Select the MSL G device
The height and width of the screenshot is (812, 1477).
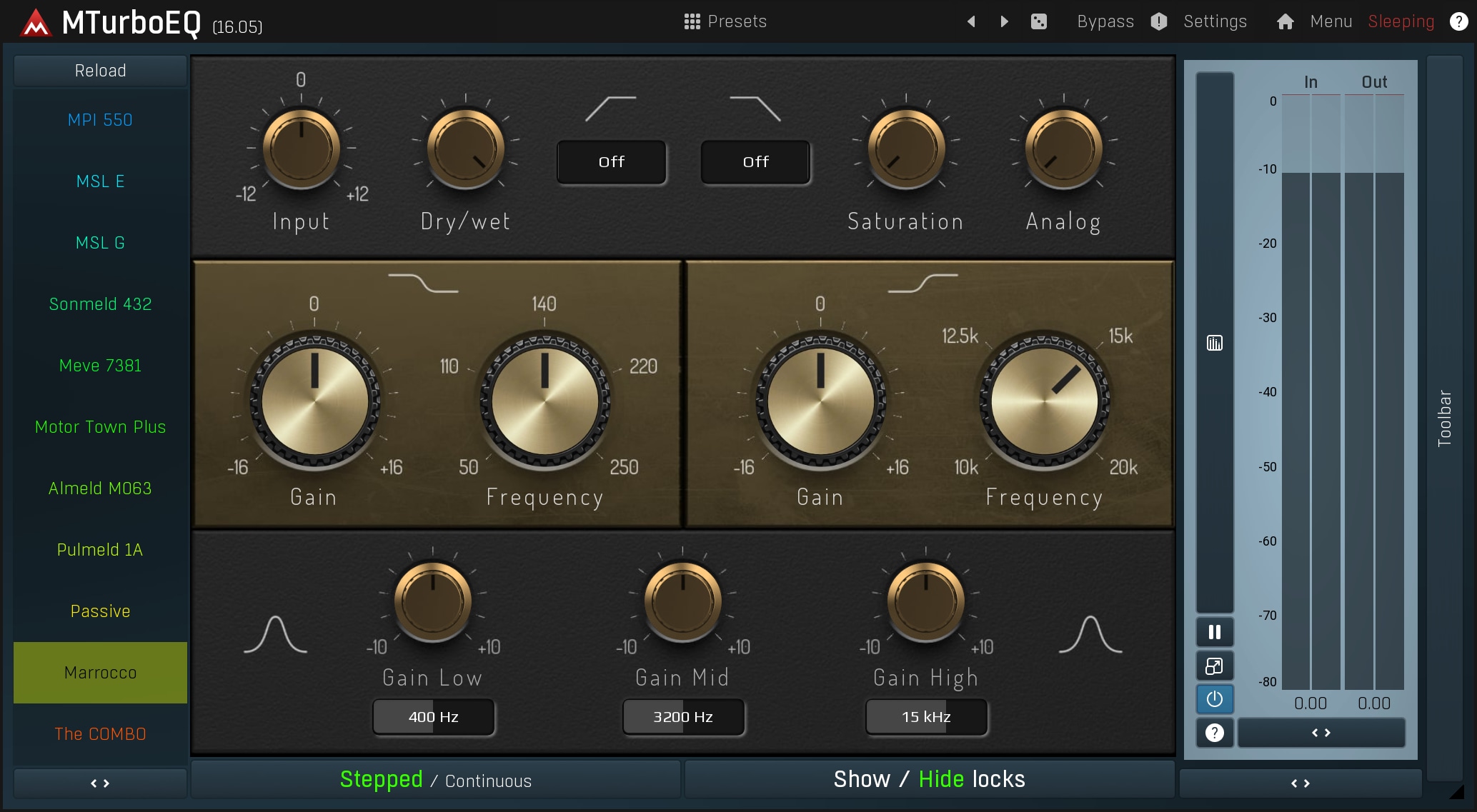coord(100,243)
